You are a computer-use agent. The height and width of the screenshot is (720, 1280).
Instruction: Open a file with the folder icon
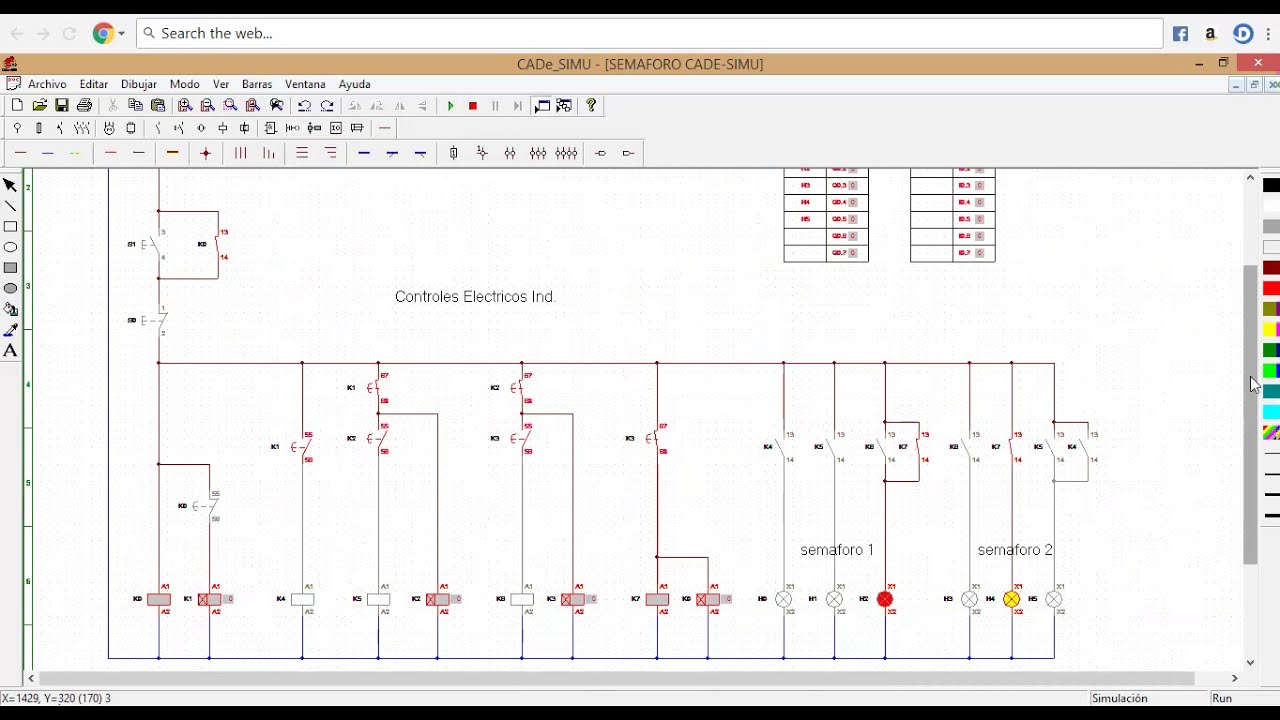[x=40, y=105]
